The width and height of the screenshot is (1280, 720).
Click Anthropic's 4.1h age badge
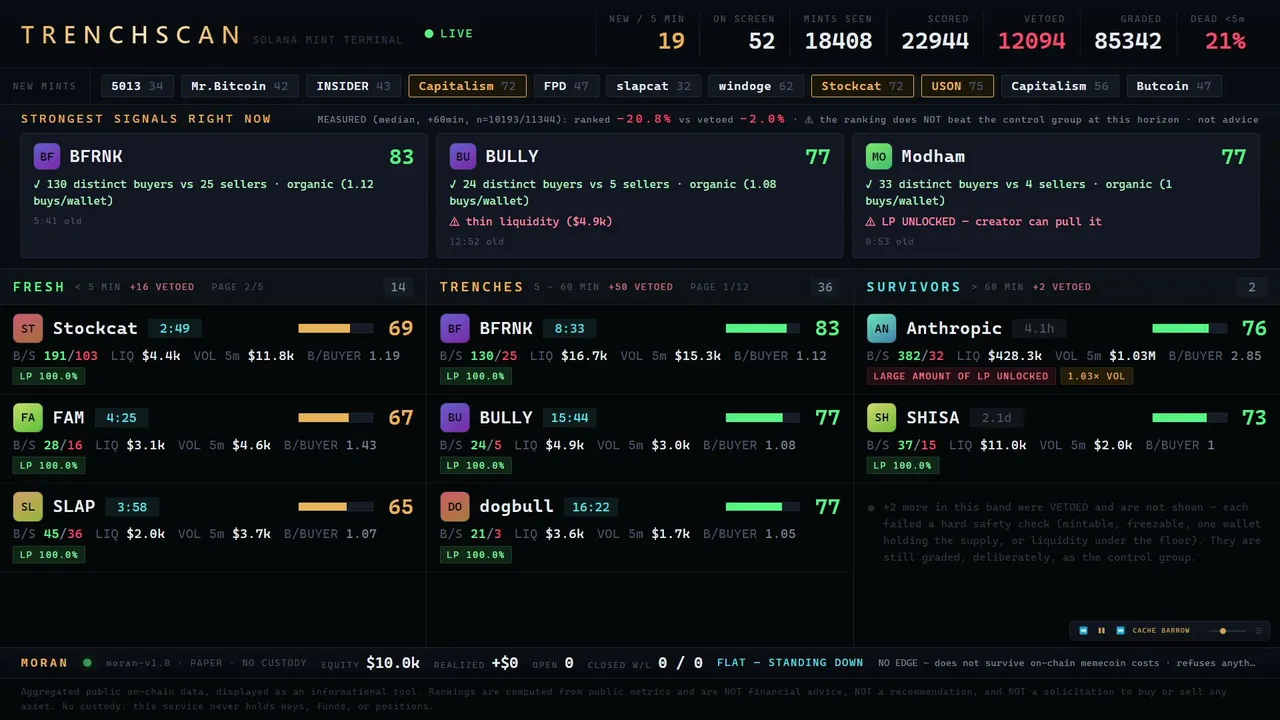[x=1039, y=328]
